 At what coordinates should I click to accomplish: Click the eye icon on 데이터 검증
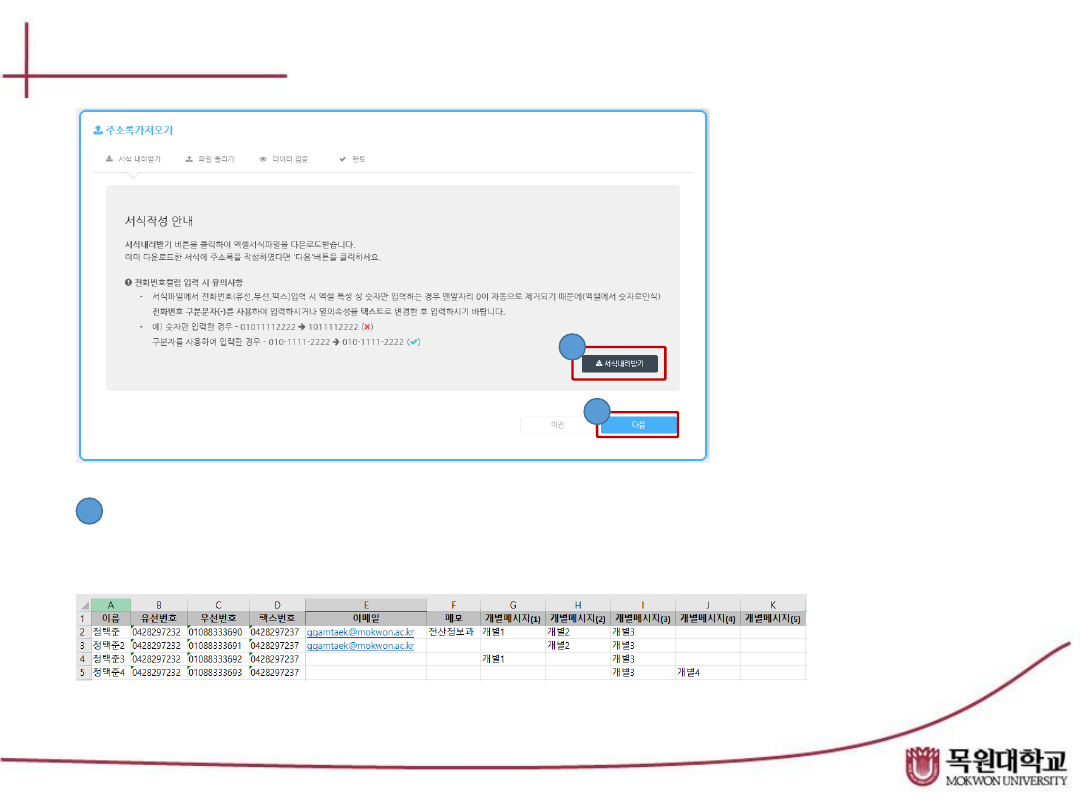[263, 159]
